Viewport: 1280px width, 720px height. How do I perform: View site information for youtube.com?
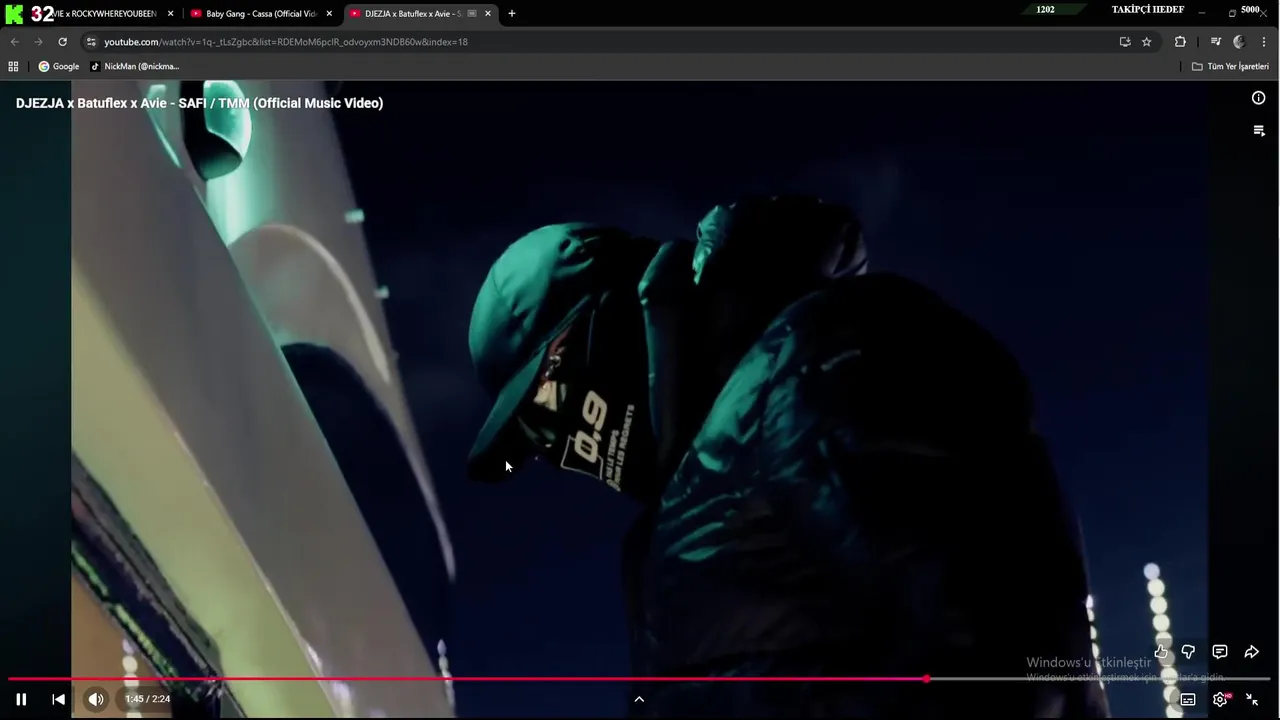[x=90, y=42]
